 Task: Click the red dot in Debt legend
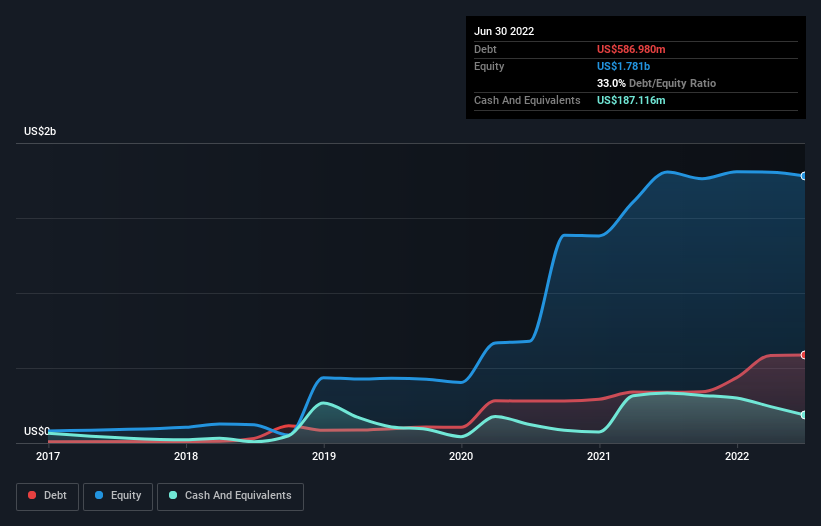point(32,495)
